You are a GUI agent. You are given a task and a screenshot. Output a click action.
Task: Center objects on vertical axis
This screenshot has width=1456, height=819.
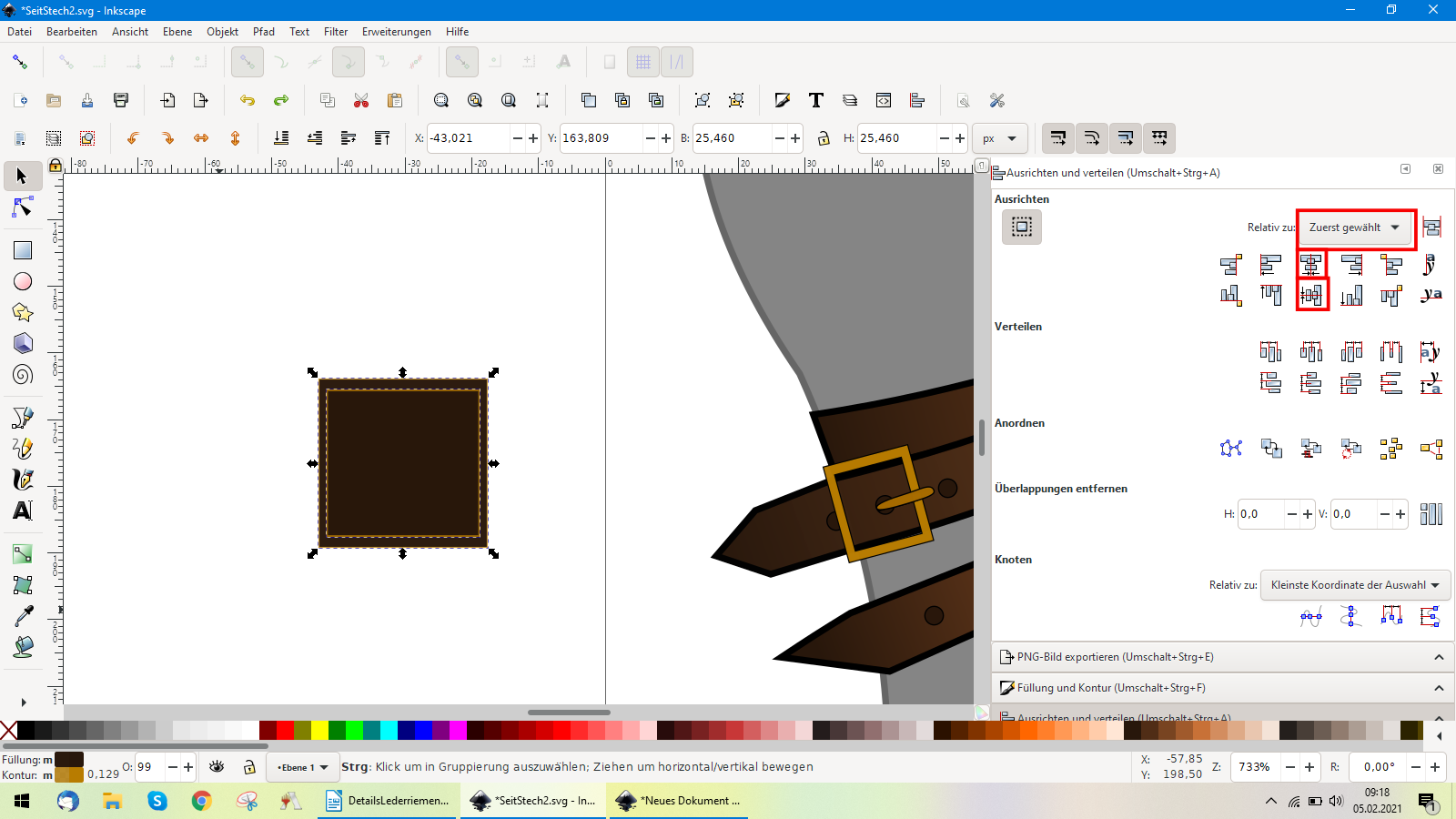[x=1311, y=265]
